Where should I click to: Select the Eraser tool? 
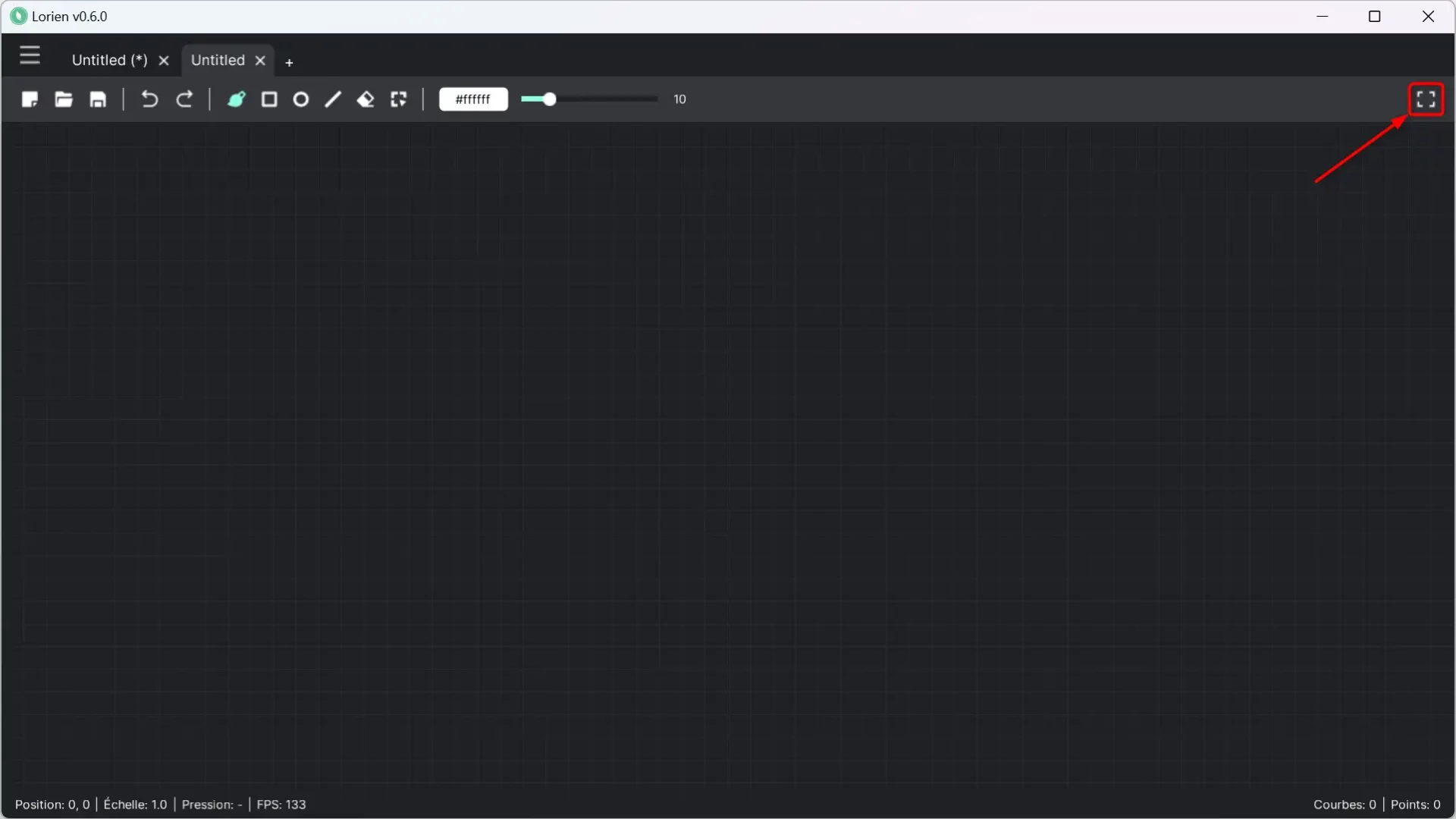(x=366, y=99)
